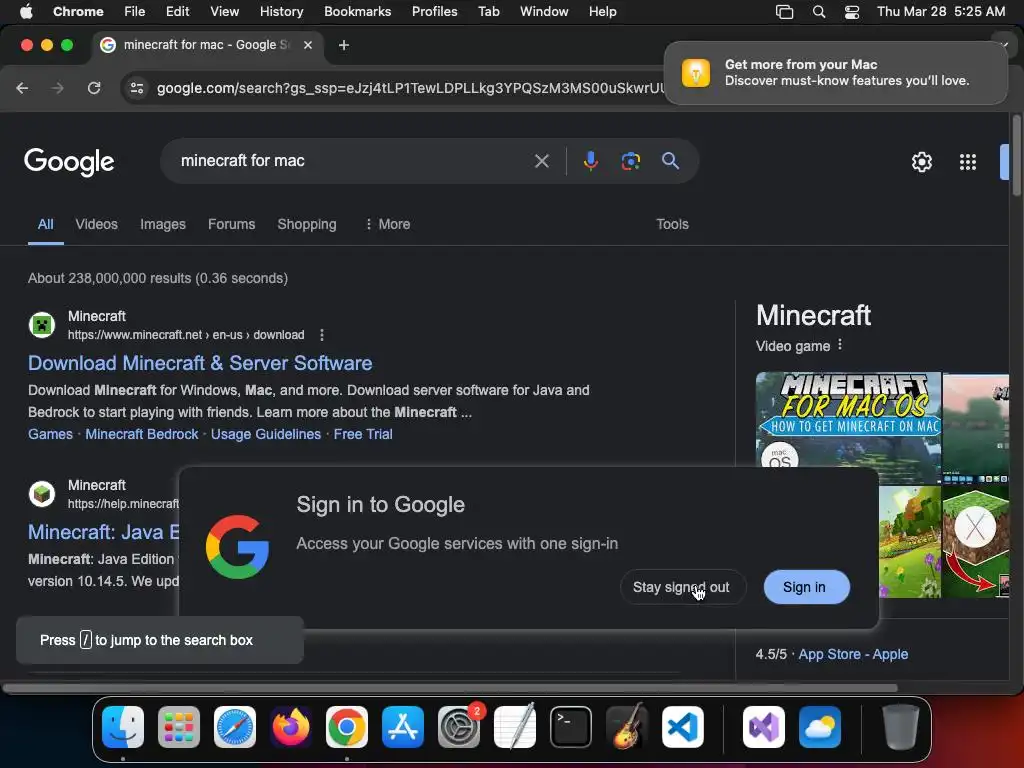Screen dimensions: 1024x768
Task: Open the Minecraft: Java Edition result
Action: (103, 532)
